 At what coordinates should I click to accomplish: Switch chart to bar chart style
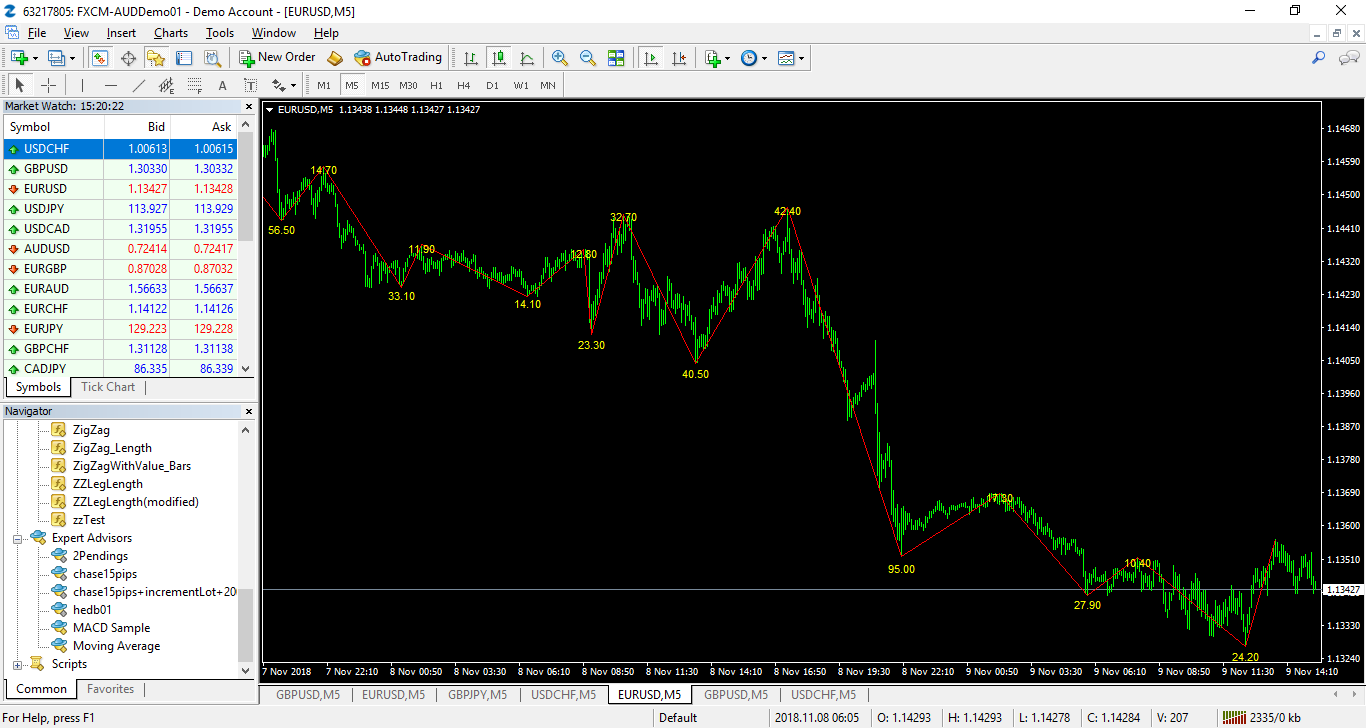pyautogui.click(x=470, y=58)
